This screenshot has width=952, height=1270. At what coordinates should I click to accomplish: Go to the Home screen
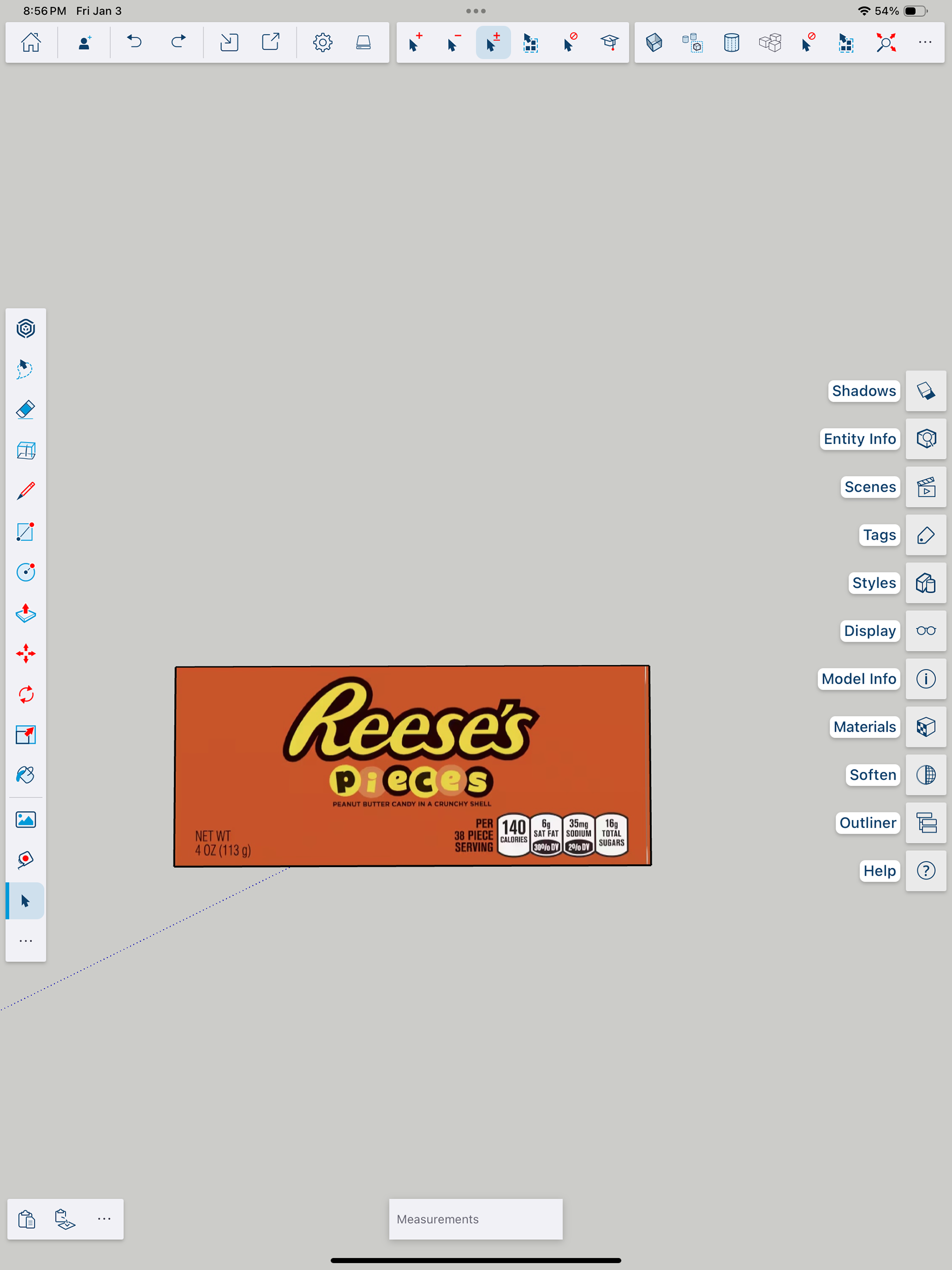31,43
